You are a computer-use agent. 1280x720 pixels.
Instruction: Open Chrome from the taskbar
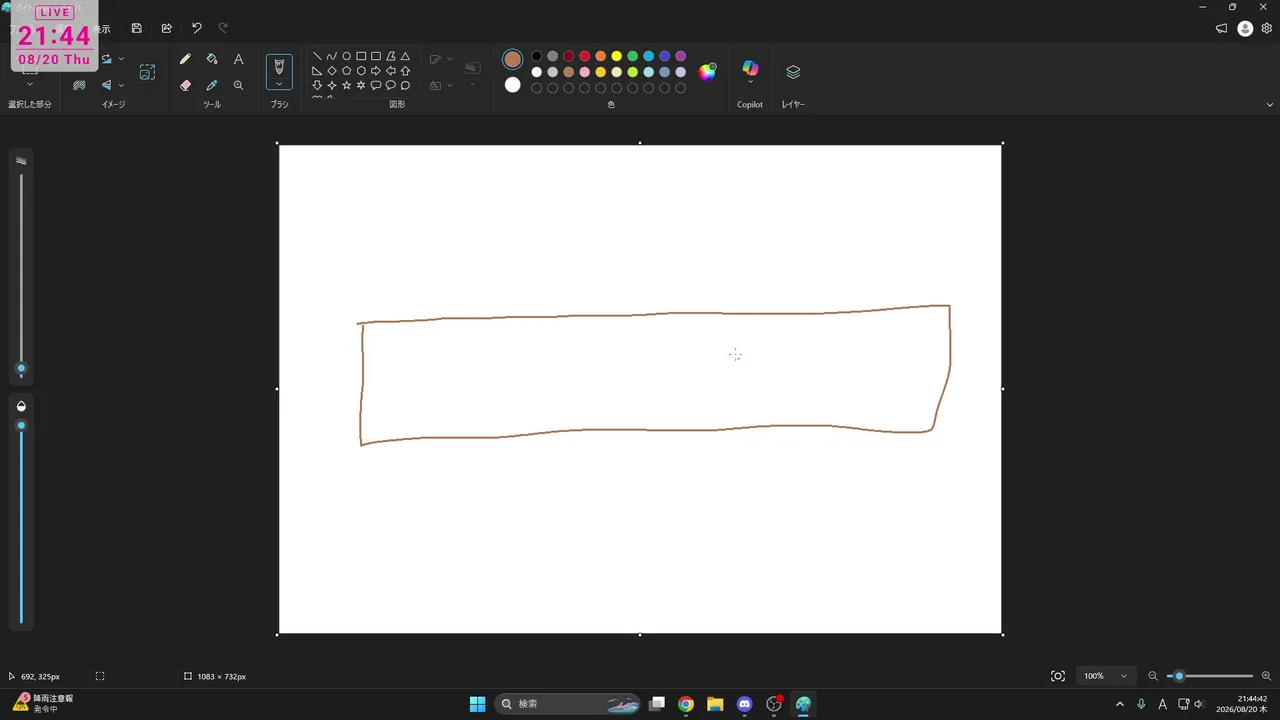(686, 704)
